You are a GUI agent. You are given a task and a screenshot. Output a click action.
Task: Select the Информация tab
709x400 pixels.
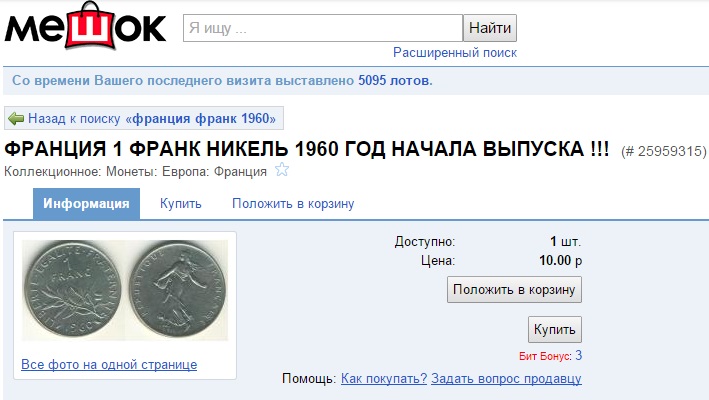click(86, 204)
